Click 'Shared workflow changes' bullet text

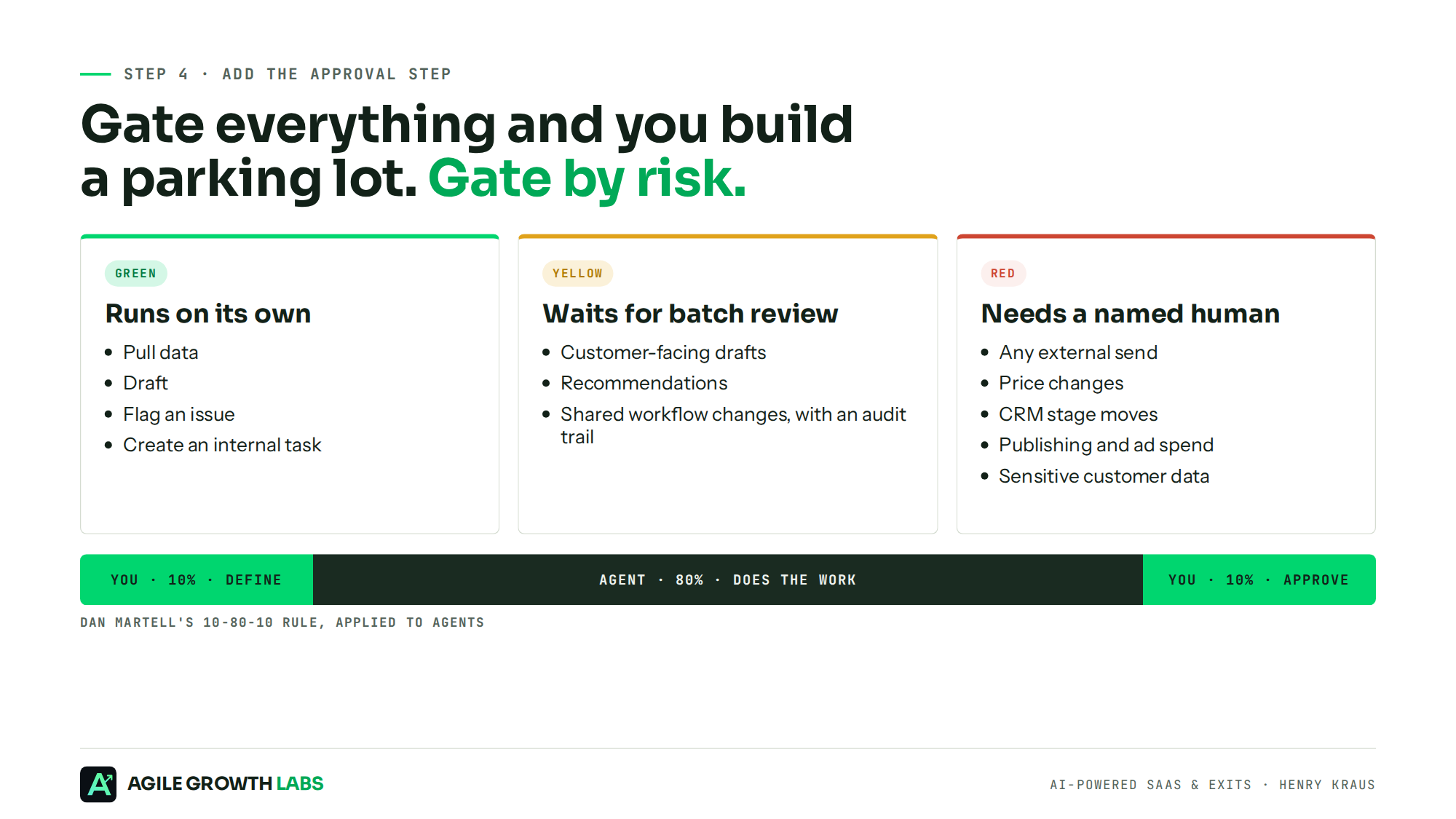733,425
